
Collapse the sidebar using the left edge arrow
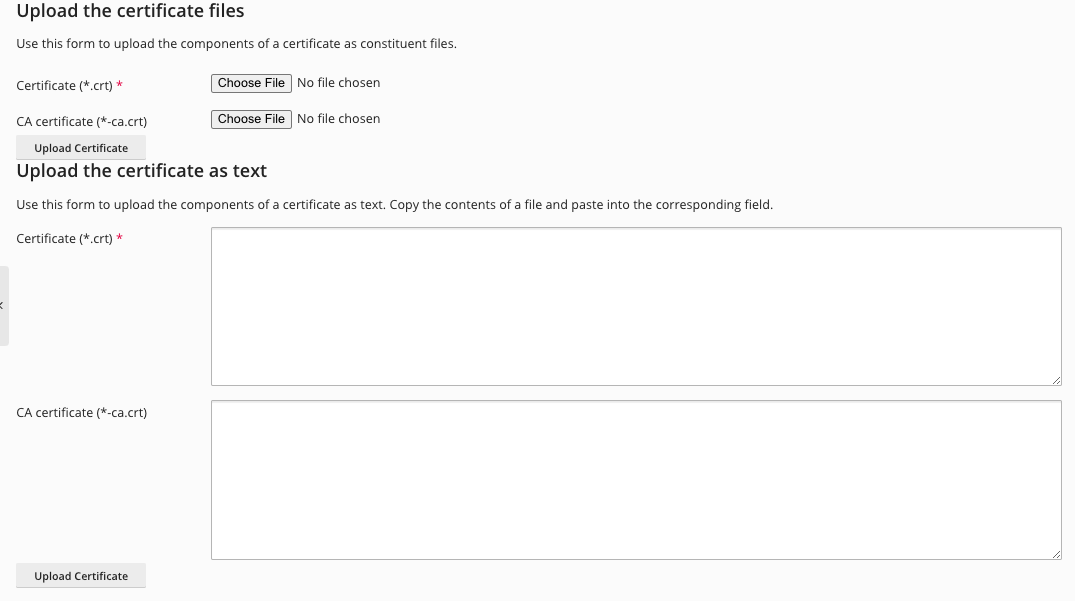(3, 305)
